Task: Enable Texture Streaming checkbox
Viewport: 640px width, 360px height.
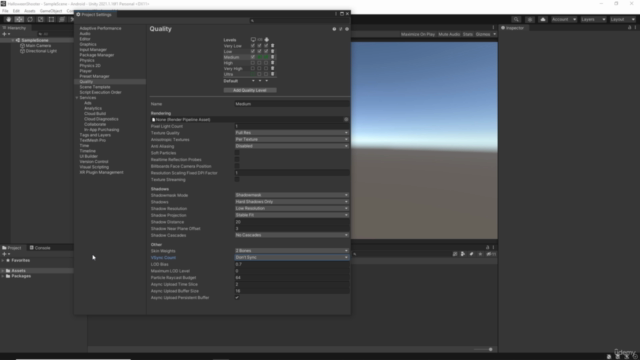Action: (x=237, y=180)
